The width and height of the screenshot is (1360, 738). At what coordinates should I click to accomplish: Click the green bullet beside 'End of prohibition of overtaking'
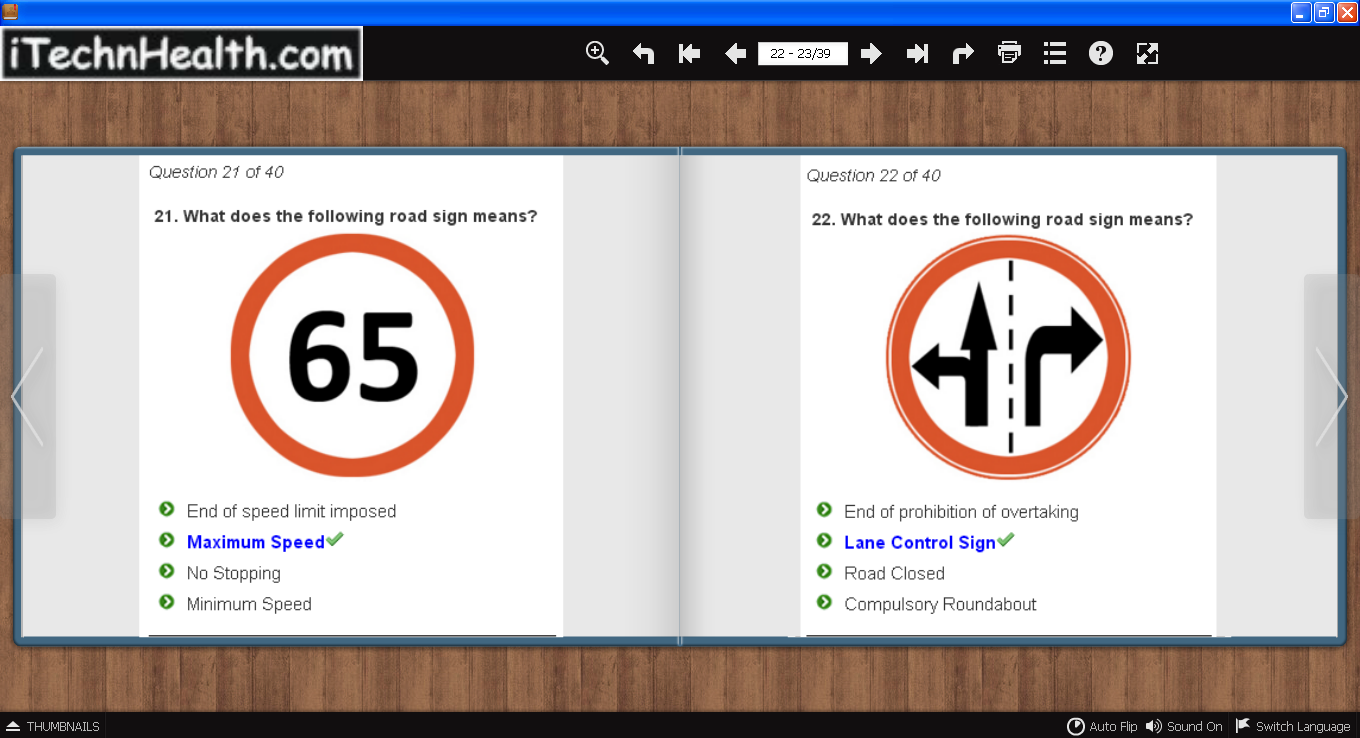point(824,510)
